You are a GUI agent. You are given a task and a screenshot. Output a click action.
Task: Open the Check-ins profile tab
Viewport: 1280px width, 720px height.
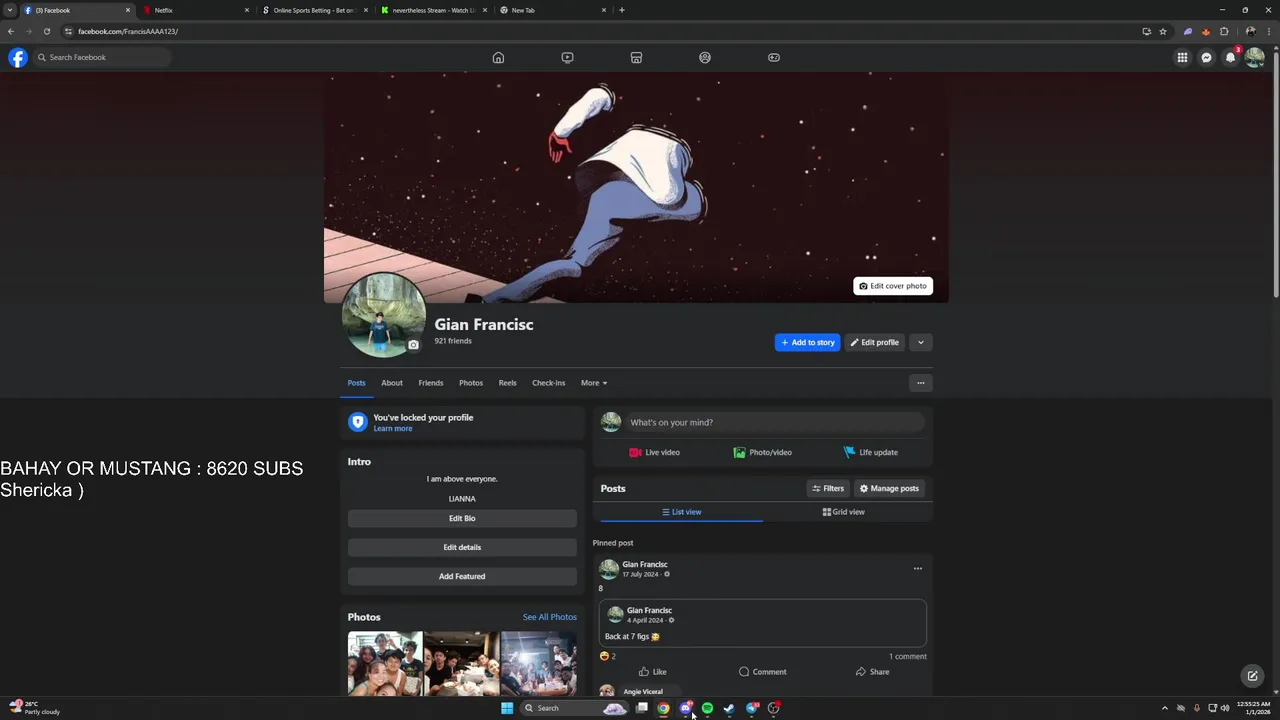coord(549,383)
